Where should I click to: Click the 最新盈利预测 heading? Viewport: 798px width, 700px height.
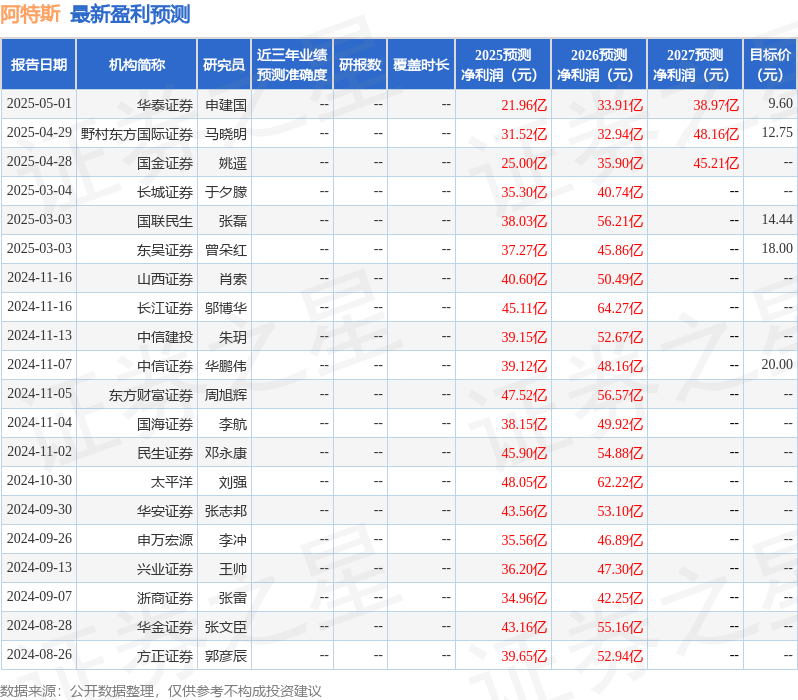pos(130,14)
